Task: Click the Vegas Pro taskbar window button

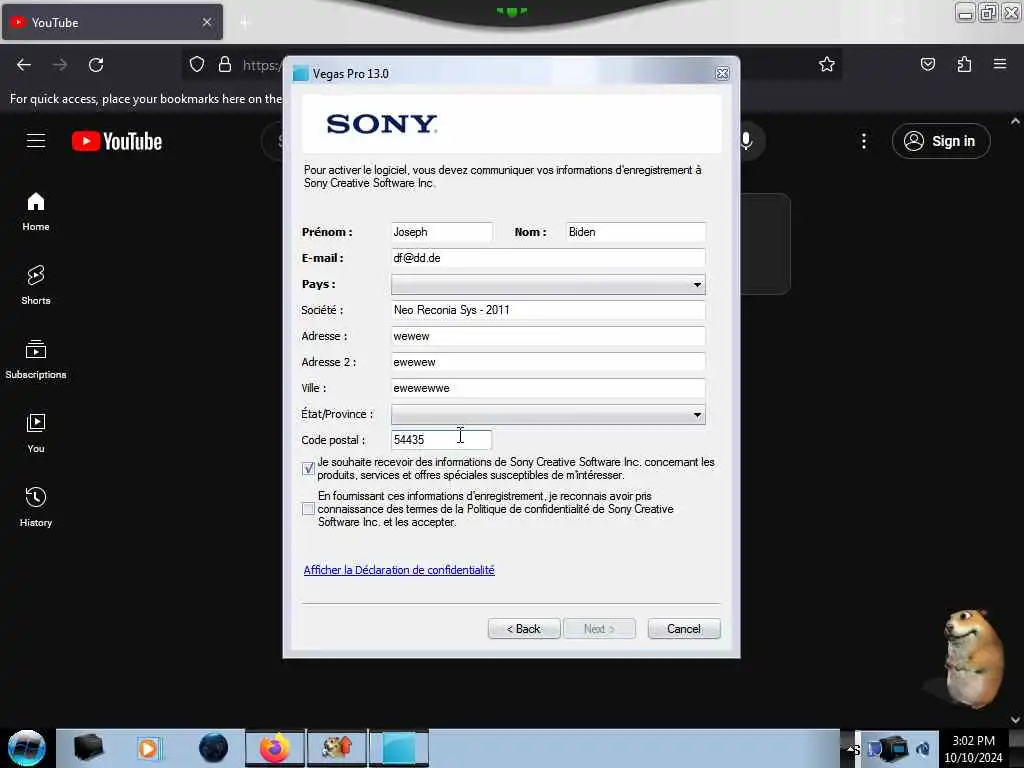Action: pyautogui.click(x=399, y=748)
